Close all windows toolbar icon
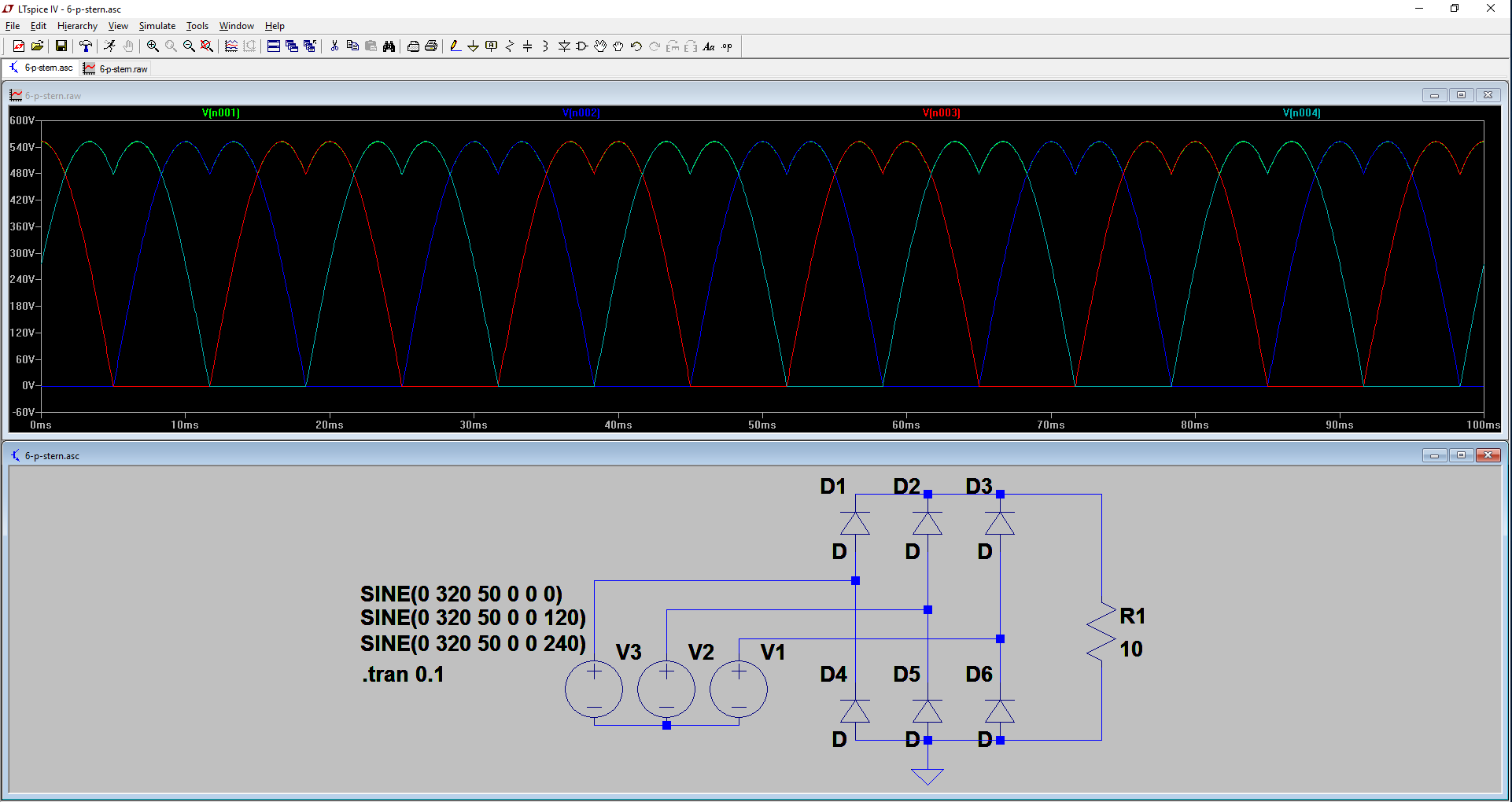The image size is (1512, 802). point(310,46)
